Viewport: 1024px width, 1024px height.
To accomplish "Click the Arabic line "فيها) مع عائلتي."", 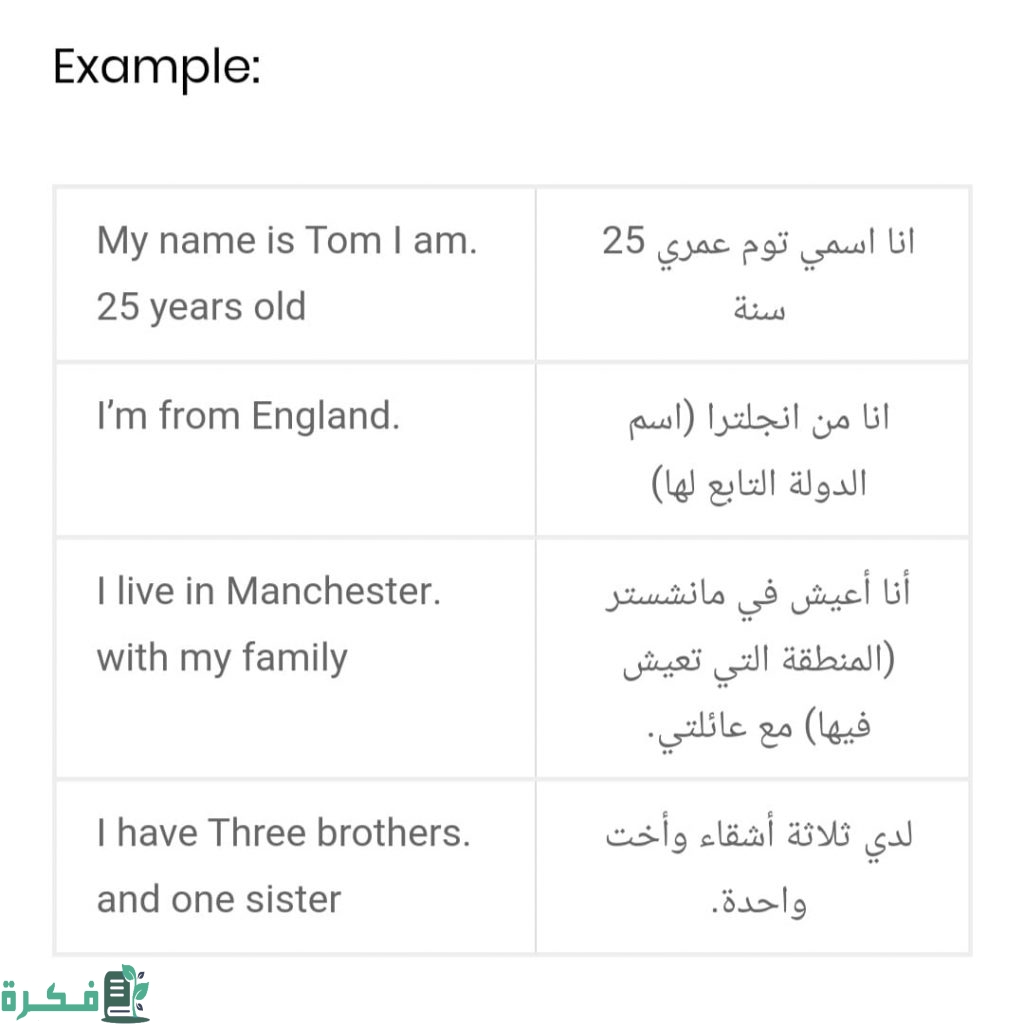I will [x=759, y=726].
